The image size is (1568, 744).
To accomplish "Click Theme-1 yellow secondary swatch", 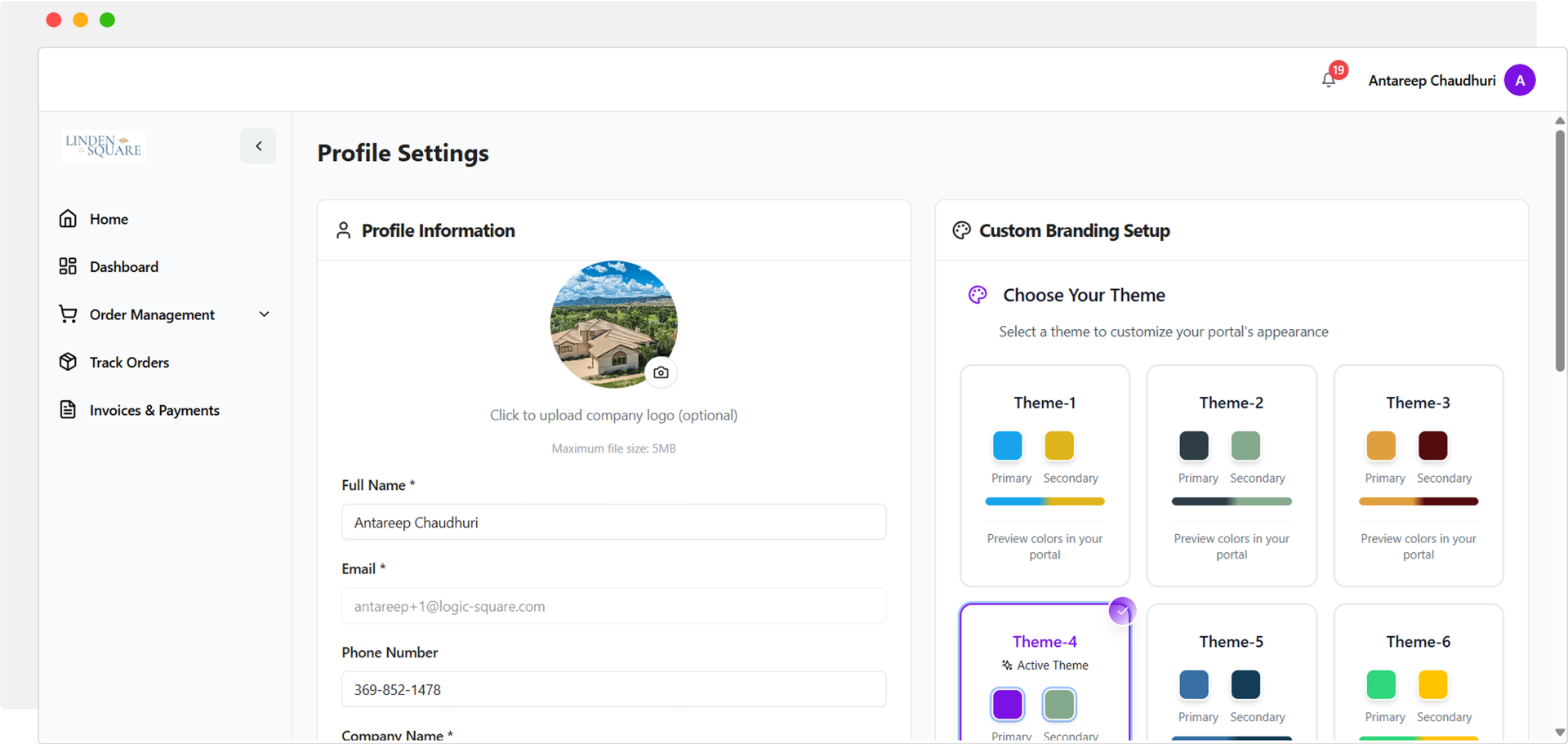I will [1059, 446].
